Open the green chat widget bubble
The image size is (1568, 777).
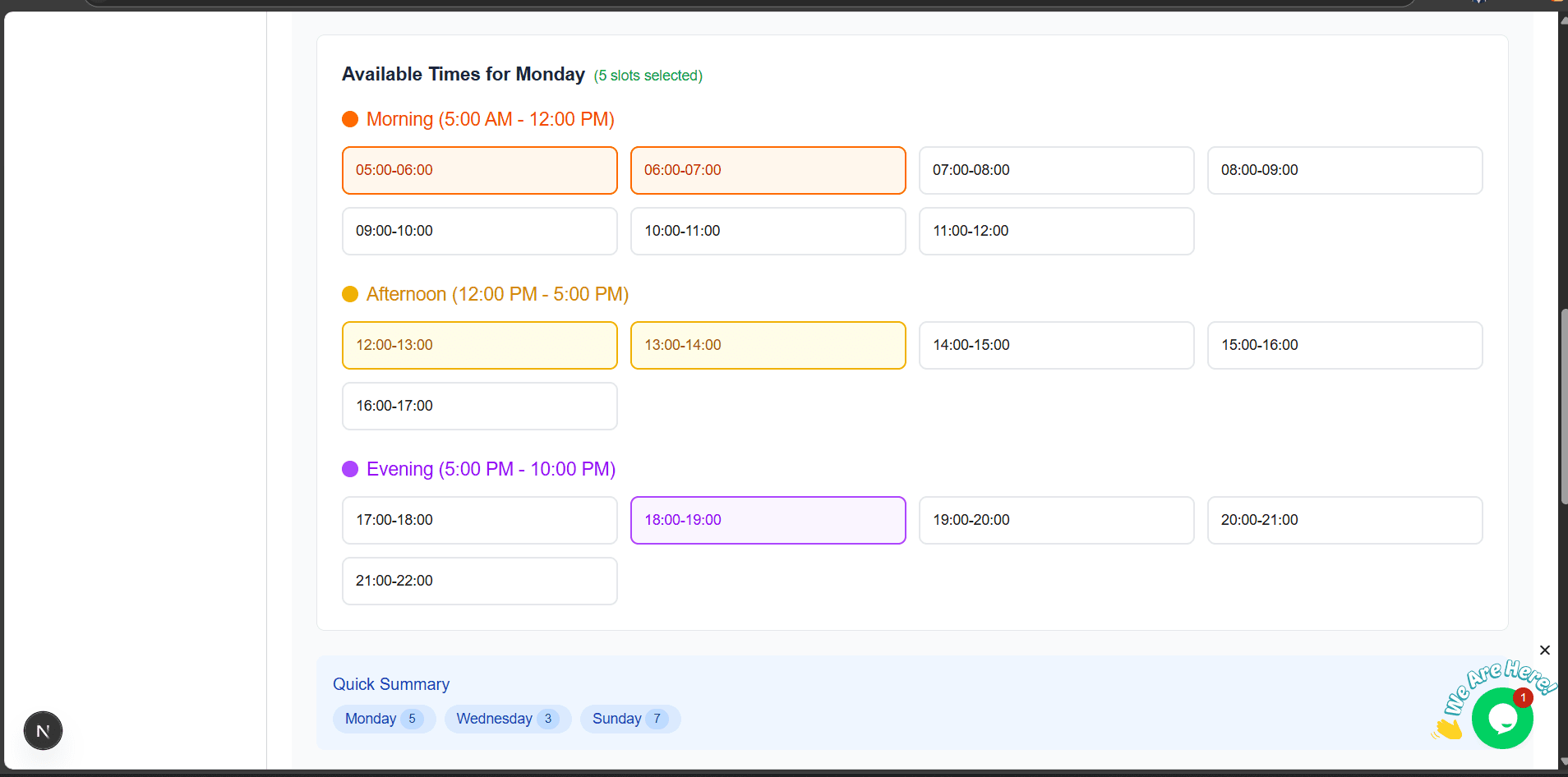(1502, 718)
